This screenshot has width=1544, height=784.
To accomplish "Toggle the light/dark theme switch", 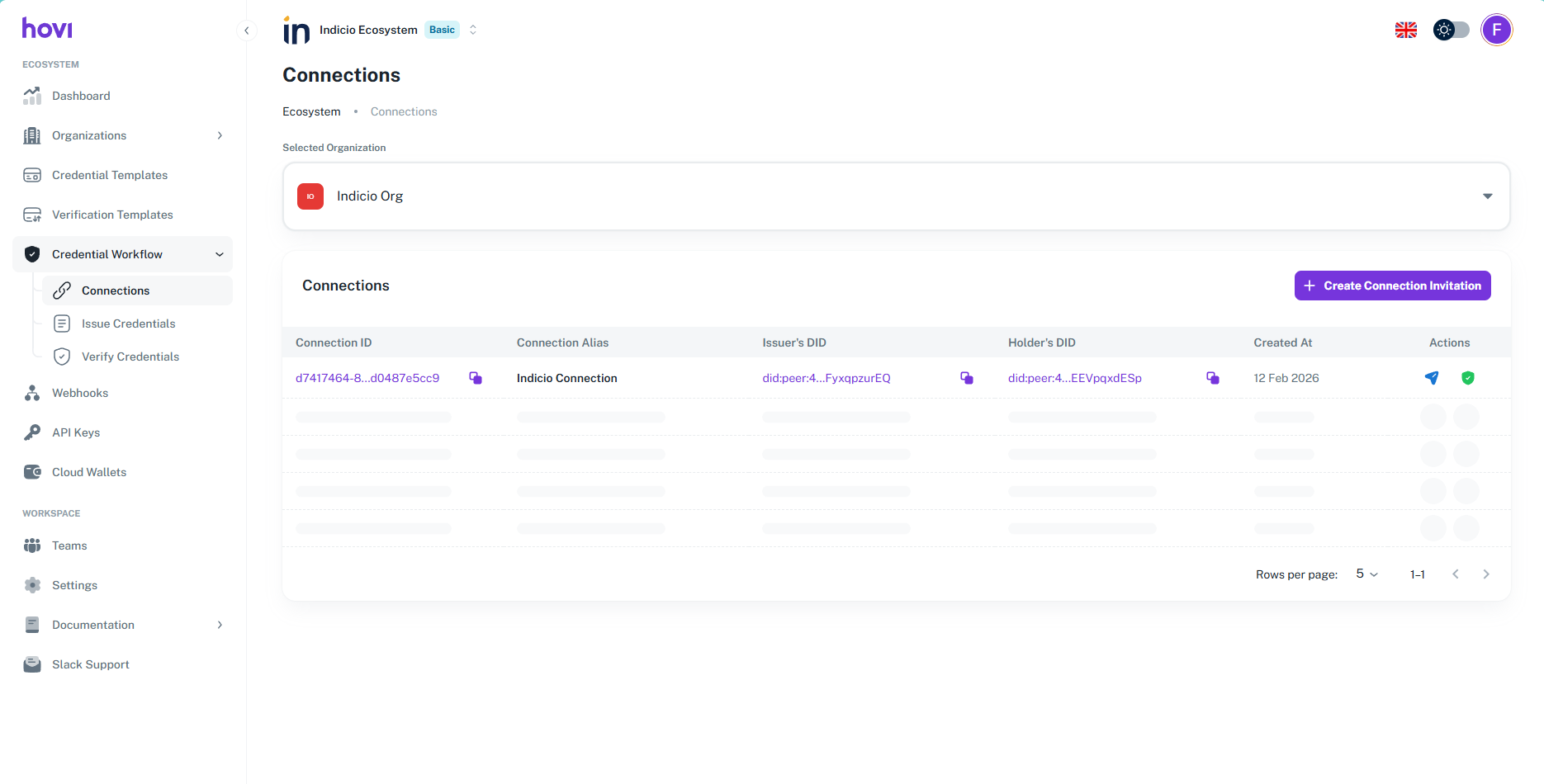I will tap(1451, 31).
